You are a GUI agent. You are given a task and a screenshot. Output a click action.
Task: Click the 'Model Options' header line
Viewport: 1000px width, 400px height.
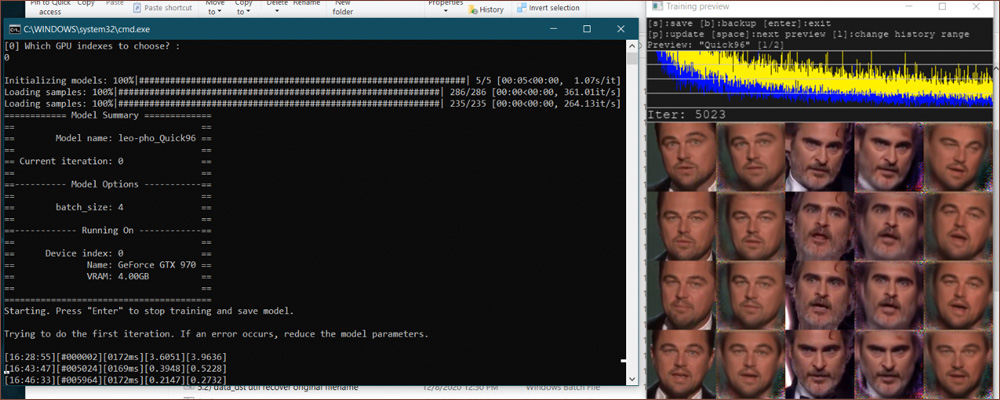(108, 184)
